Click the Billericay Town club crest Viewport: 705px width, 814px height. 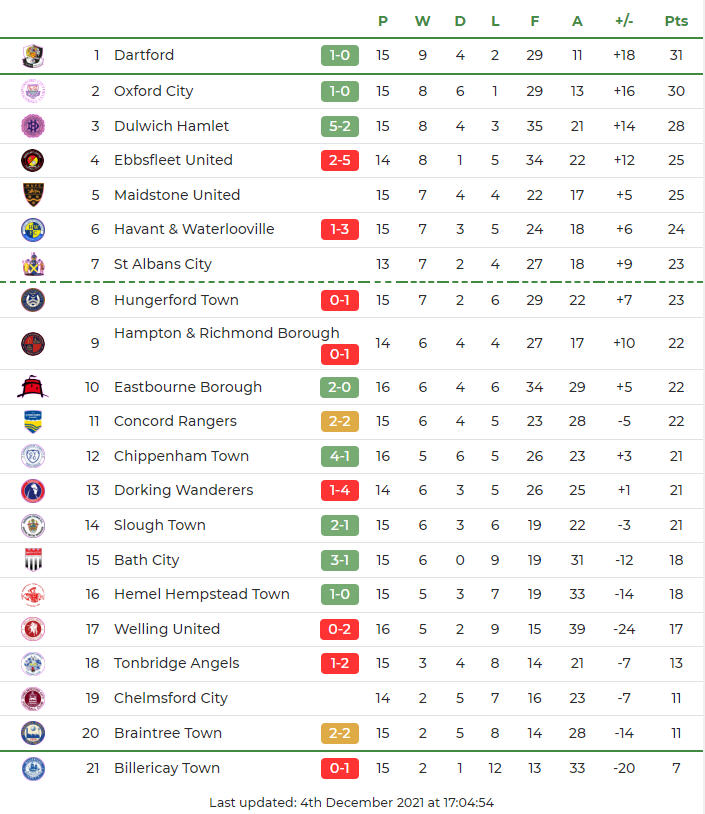click(33, 768)
